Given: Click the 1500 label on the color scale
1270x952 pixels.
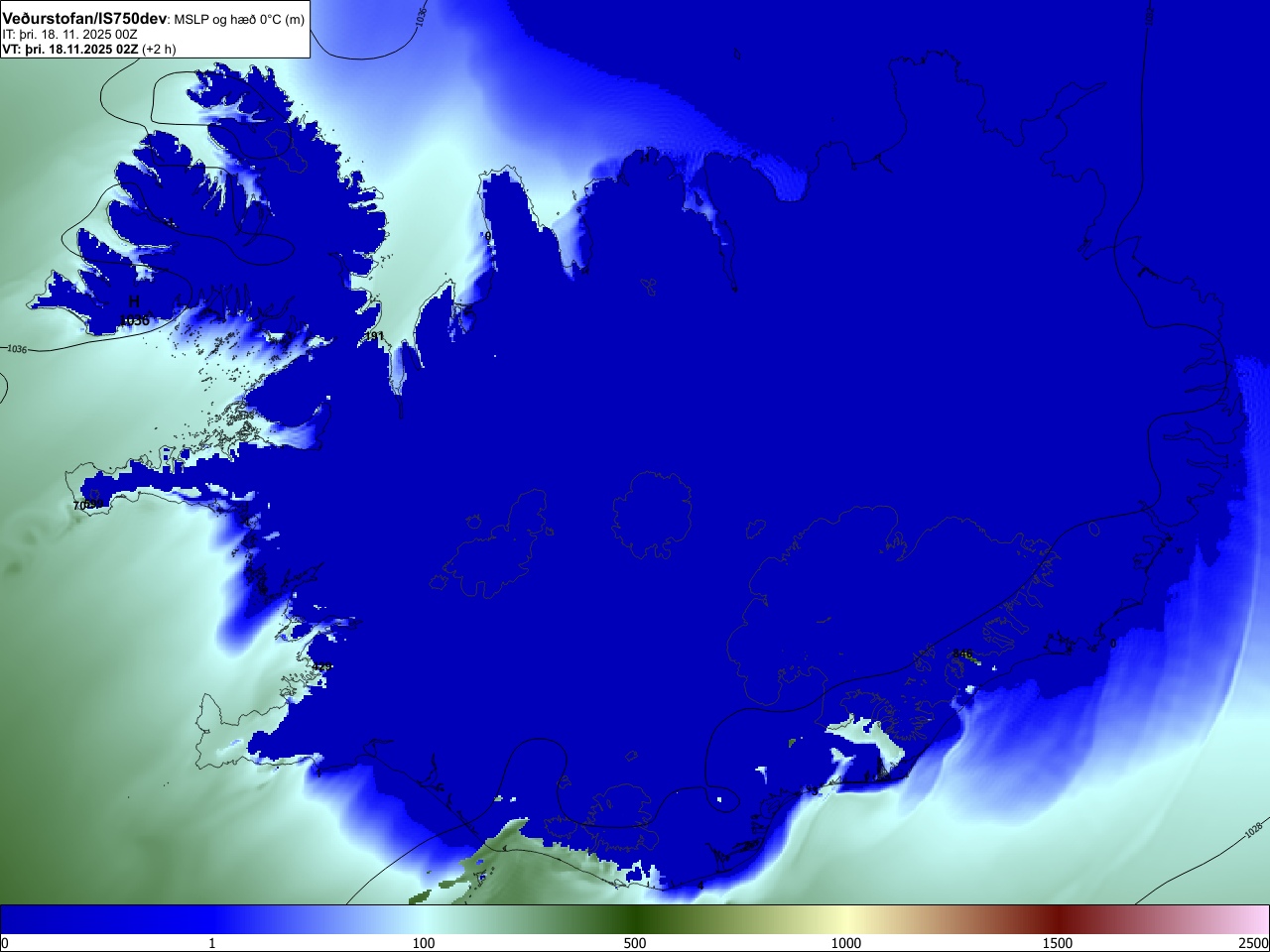Looking at the screenshot, I should [1058, 943].
